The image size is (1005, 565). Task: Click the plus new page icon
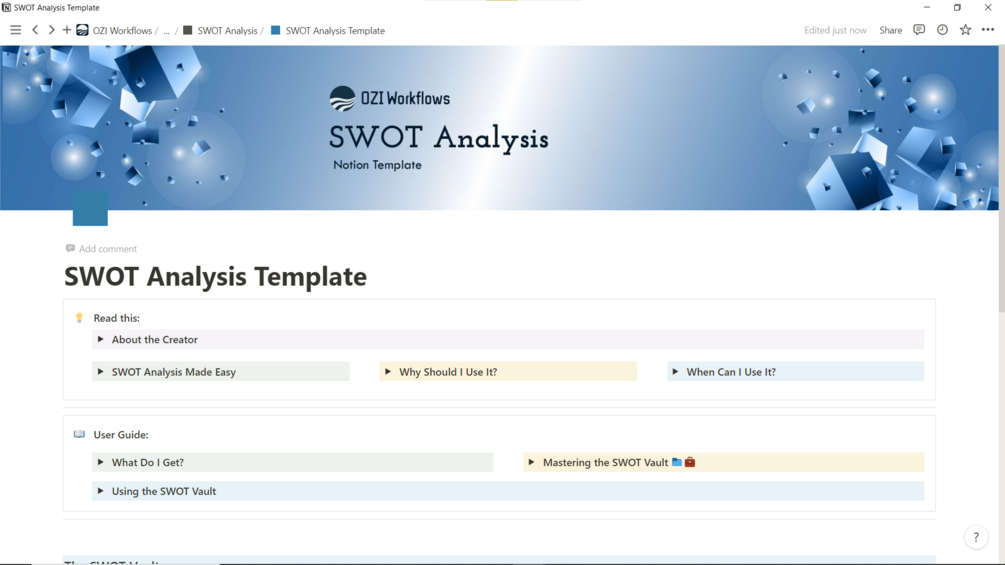coord(67,30)
